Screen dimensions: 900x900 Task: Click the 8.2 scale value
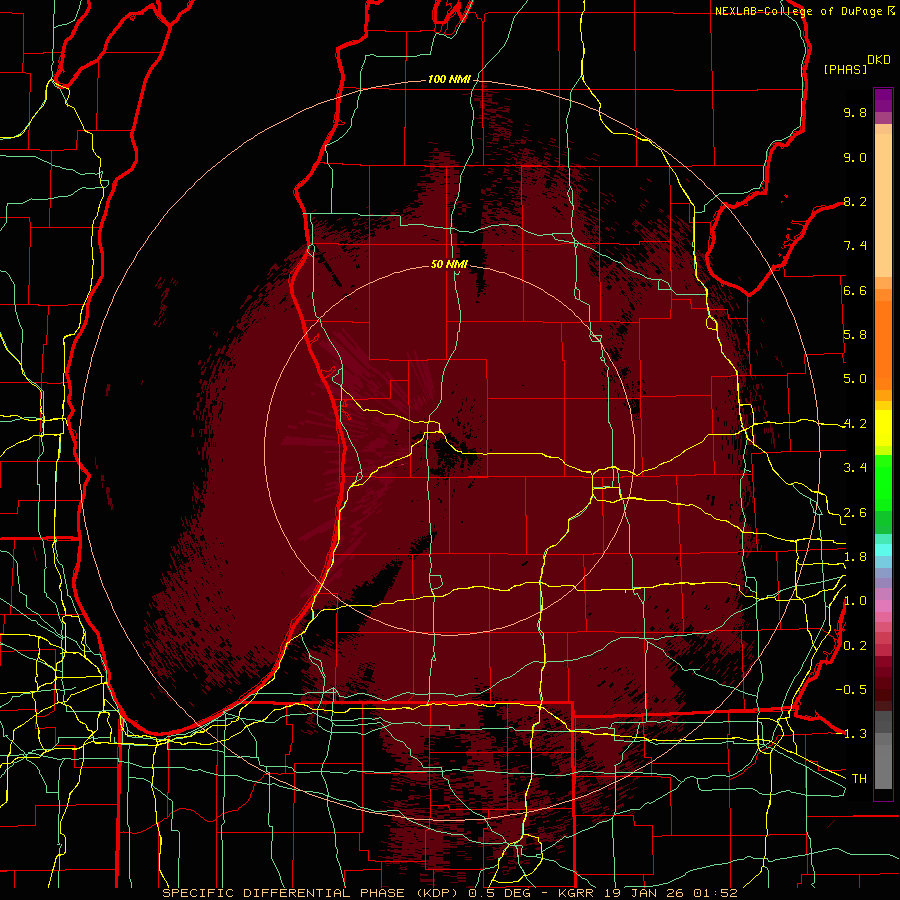[x=855, y=201]
